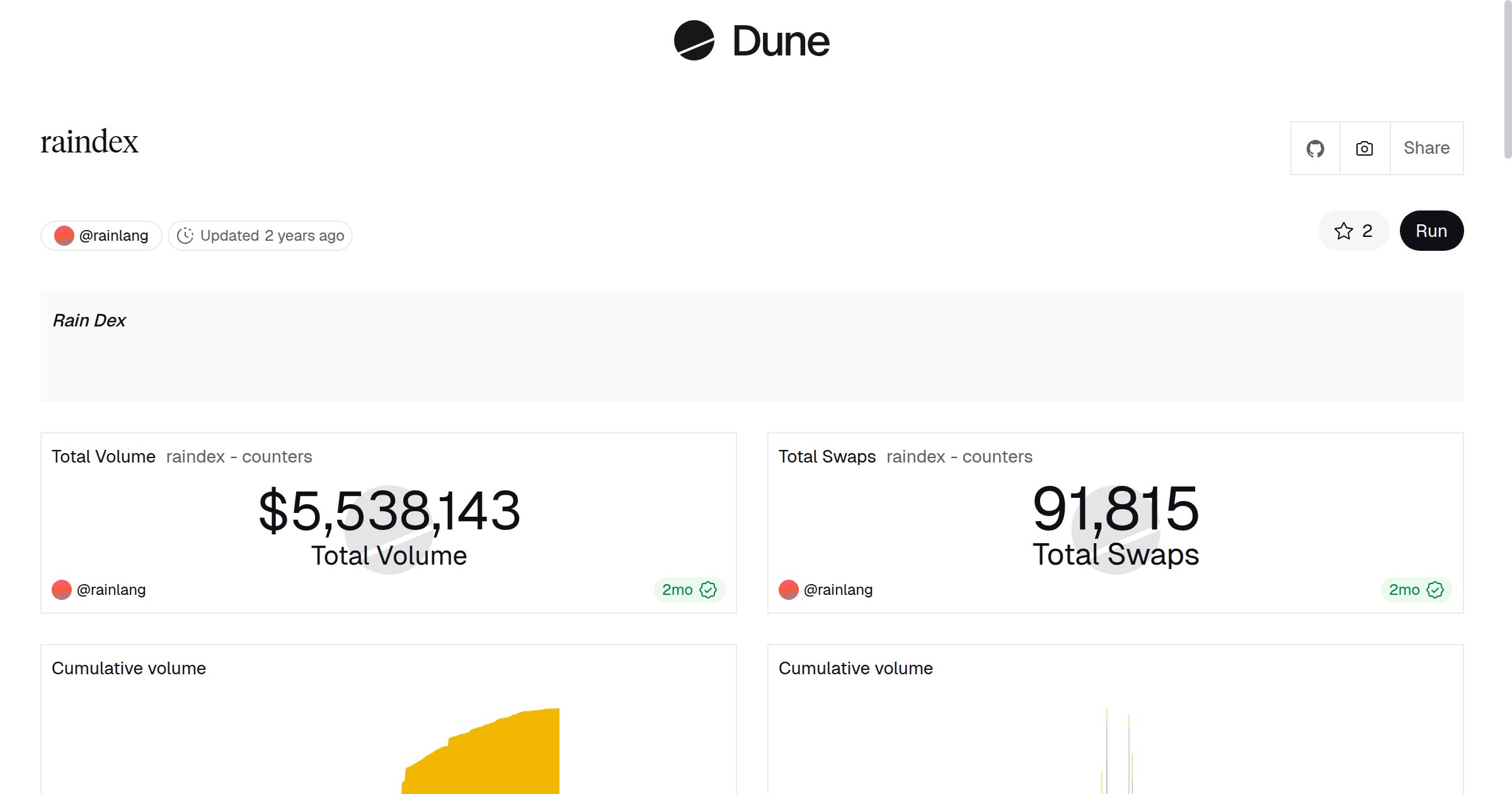1512x794 pixels.
Task: Click the clock icon beside Updated
Action: pyautogui.click(x=185, y=236)
